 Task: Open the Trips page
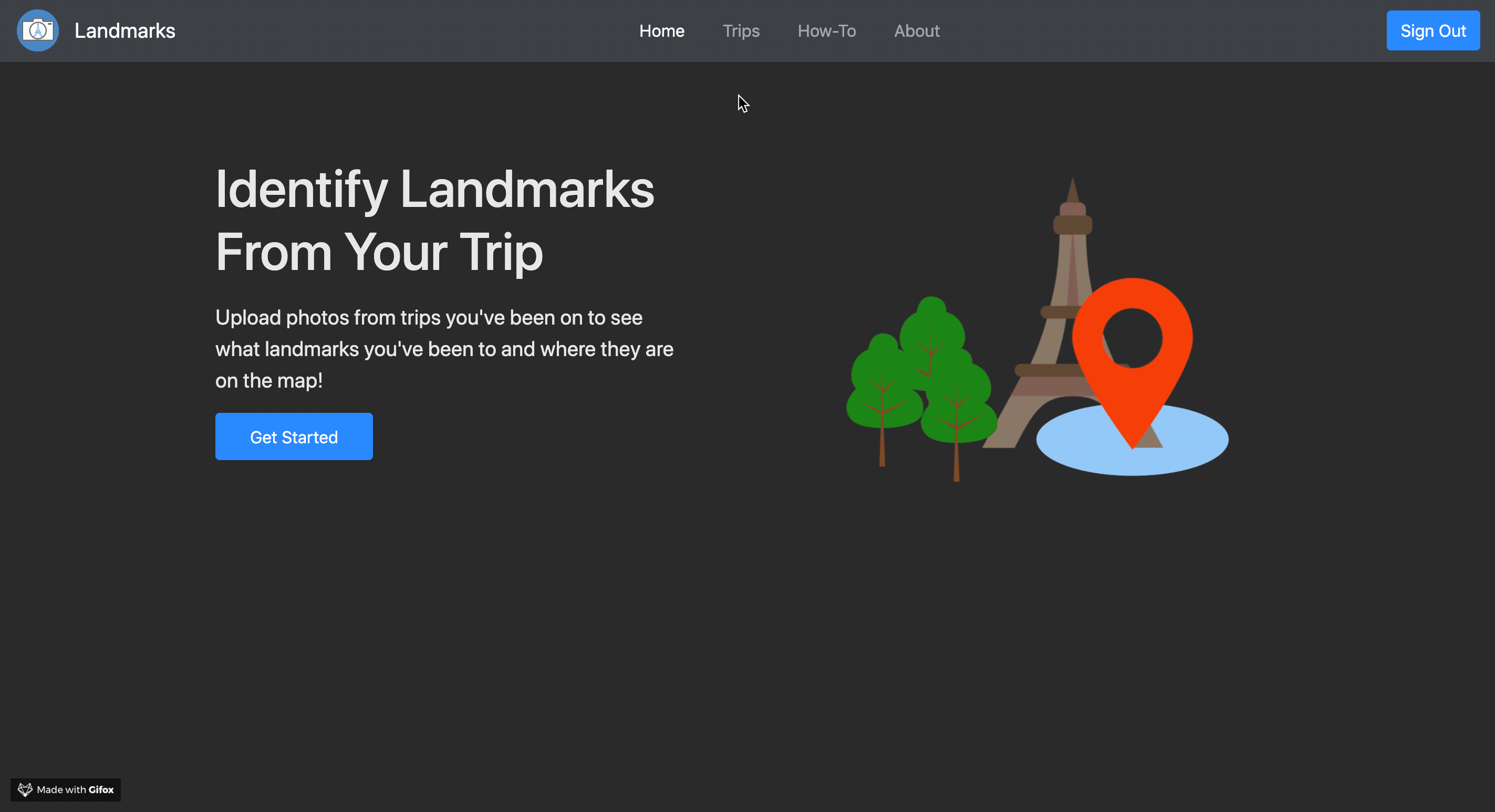pyautogui.click(x=741, y=31)
